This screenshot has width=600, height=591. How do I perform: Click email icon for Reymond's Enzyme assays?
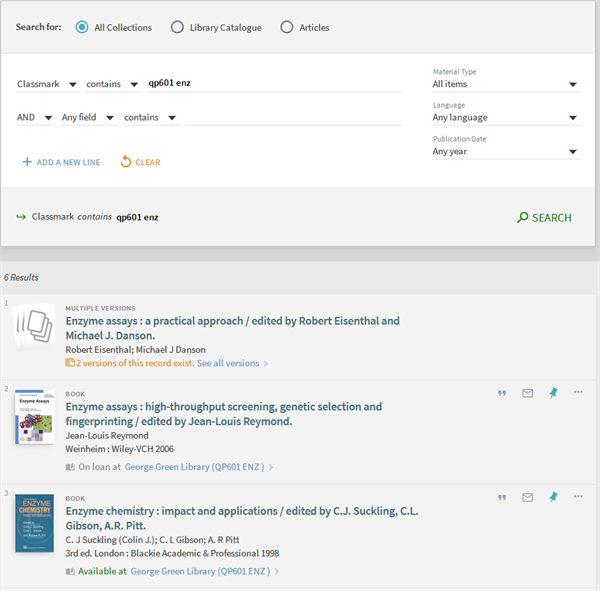[527, 393]
